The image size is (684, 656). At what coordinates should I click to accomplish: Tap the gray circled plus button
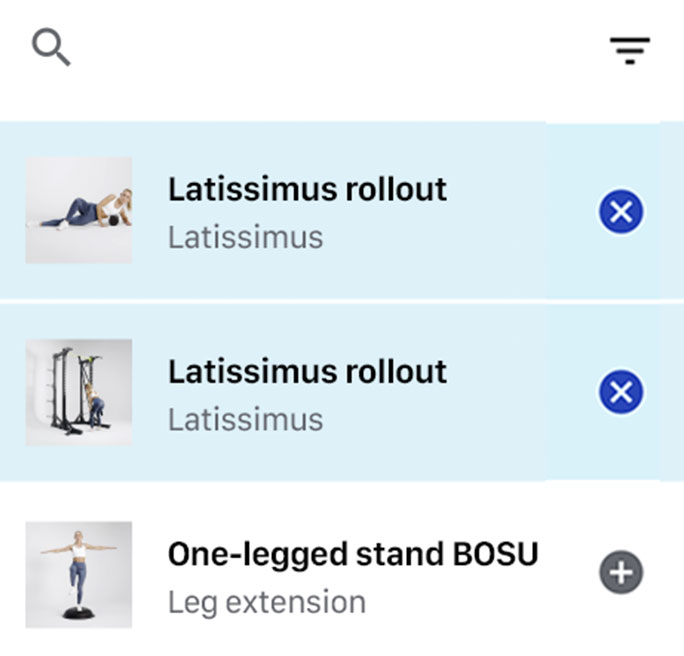tap(620, 573)
